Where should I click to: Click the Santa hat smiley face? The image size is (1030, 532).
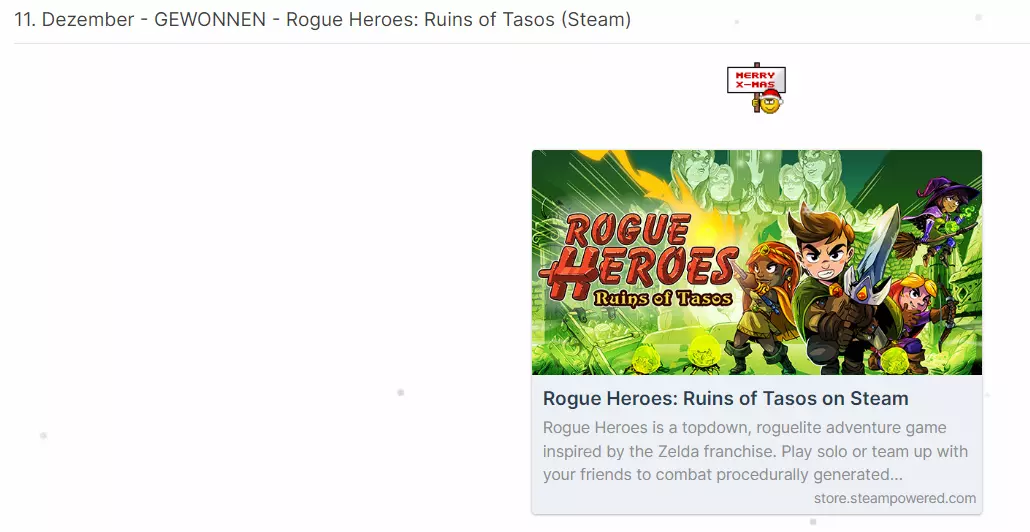click(767, 102)
